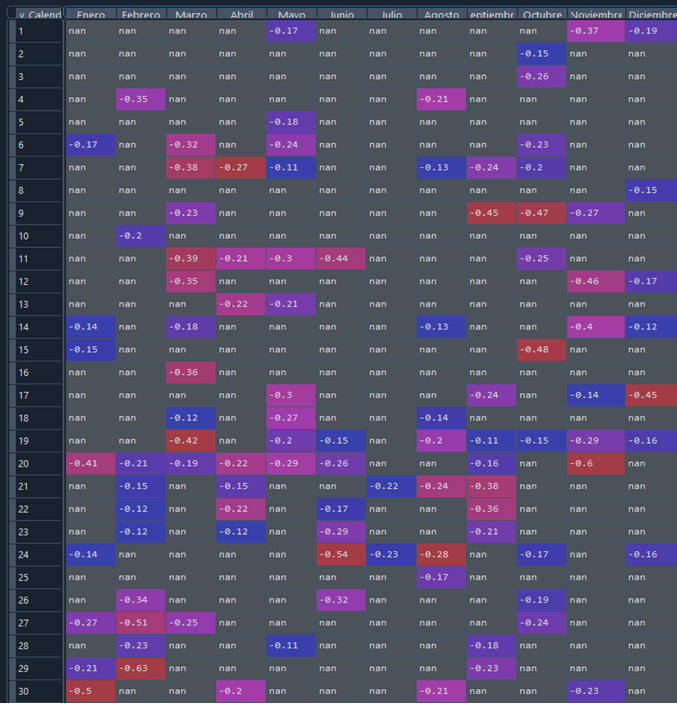Image resolution: width=677 pixels, height=704 pixels.
Task: Click the -0.5 cell in Enero row 30
Action: point(91,691)
